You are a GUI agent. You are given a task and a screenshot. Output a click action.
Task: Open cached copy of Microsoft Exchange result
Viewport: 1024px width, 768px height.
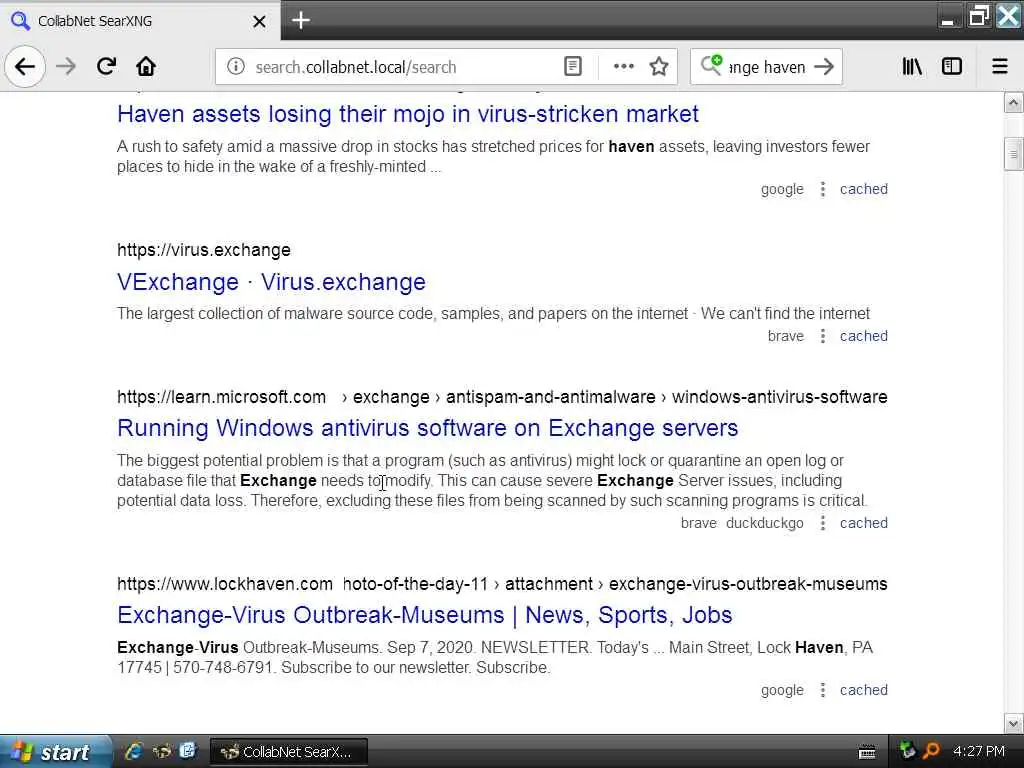[x=863, y=523]
